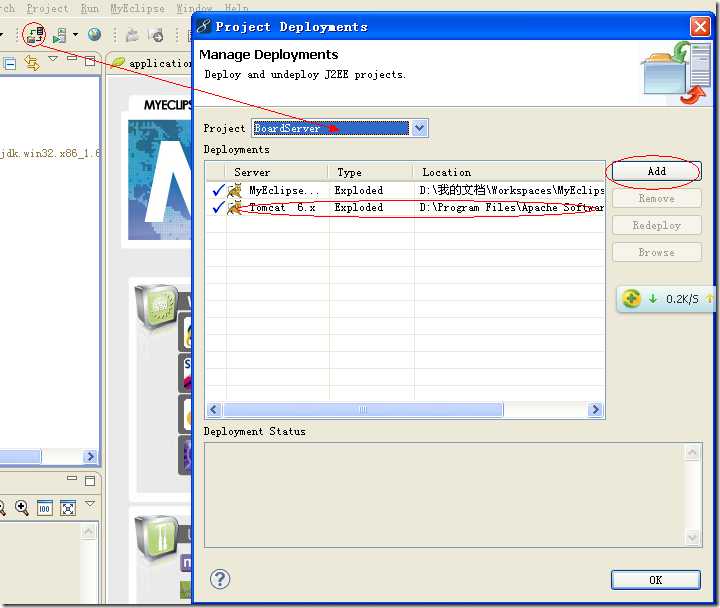The width and height of the screenshot is (720, 608).
Task: Click the checkmark on MyEclipse row
Action: click(218, 190)
